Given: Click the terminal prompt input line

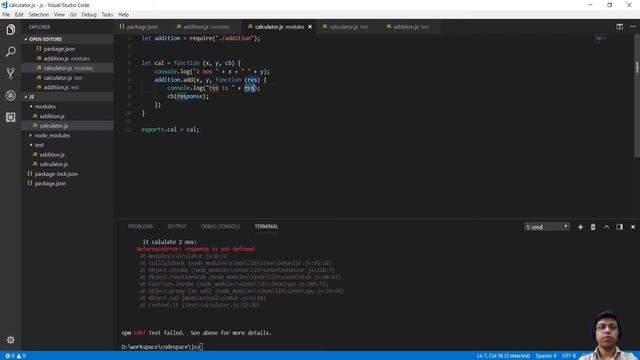Looking at the screenshot, I should point(162,347).
